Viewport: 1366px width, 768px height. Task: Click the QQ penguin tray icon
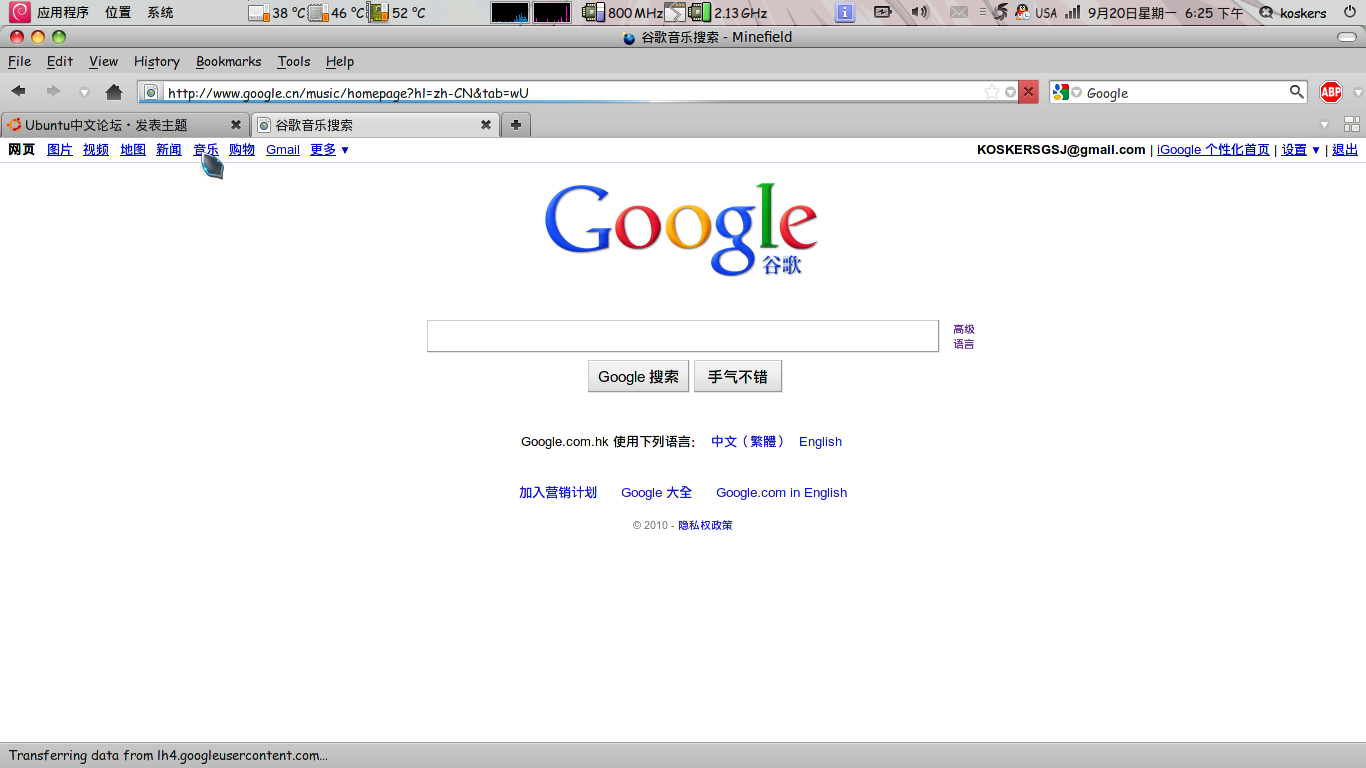pyautogui.click(x=1022, y=12)
